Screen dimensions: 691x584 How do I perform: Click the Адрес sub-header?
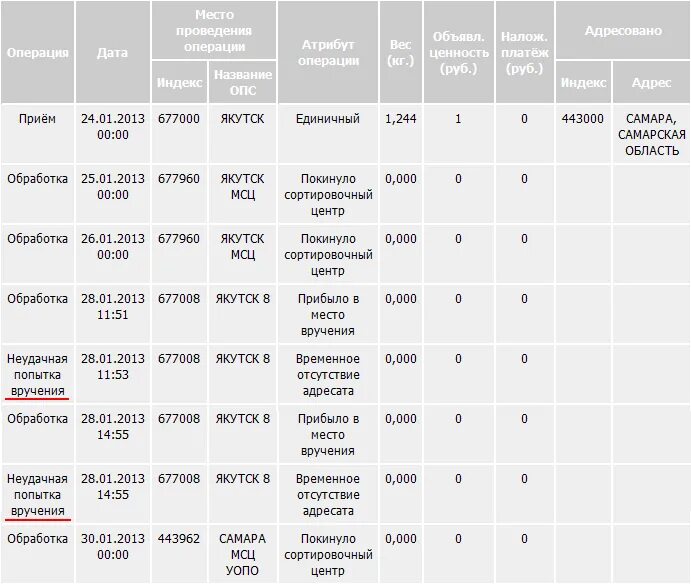651,82
